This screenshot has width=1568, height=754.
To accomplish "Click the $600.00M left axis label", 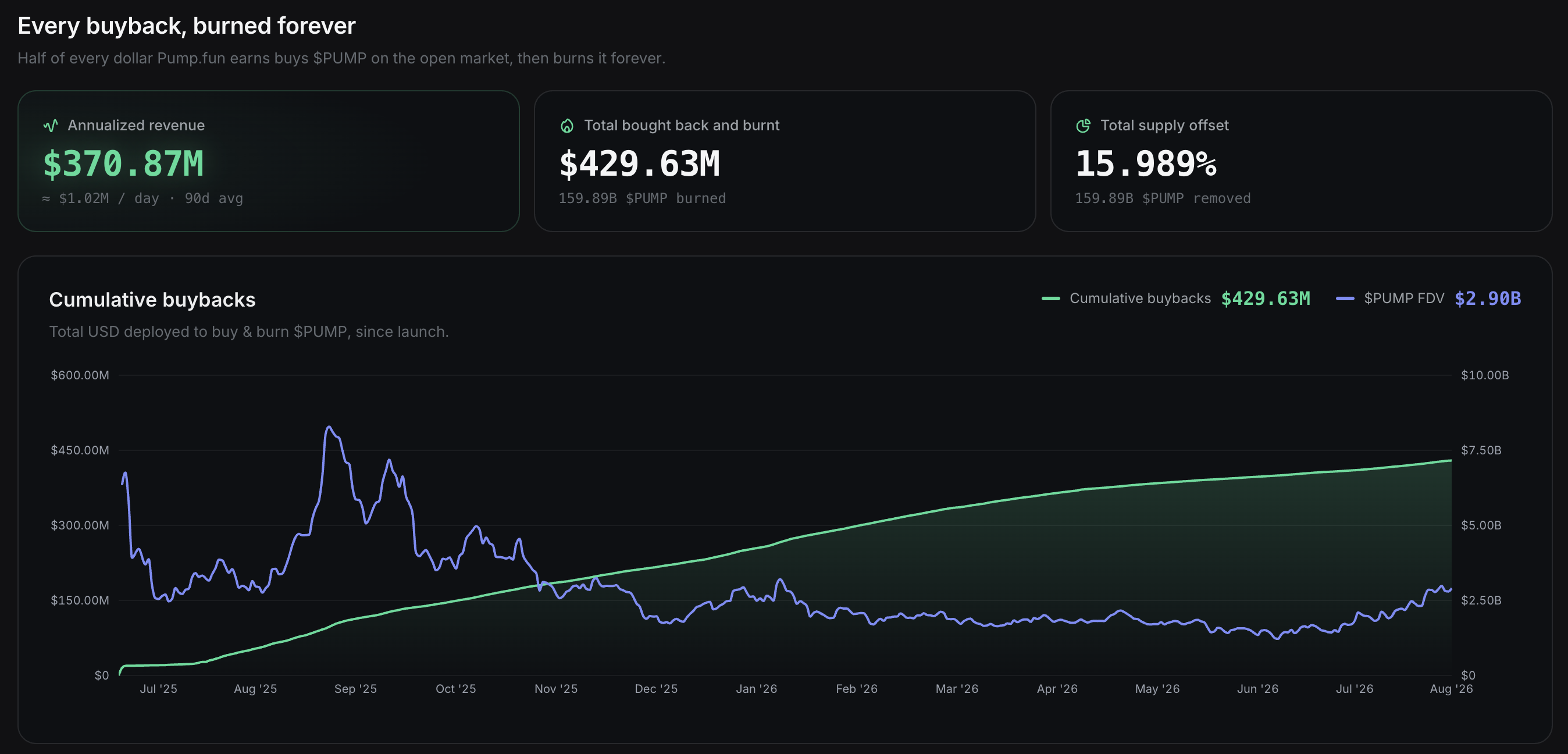I will 80,375.
